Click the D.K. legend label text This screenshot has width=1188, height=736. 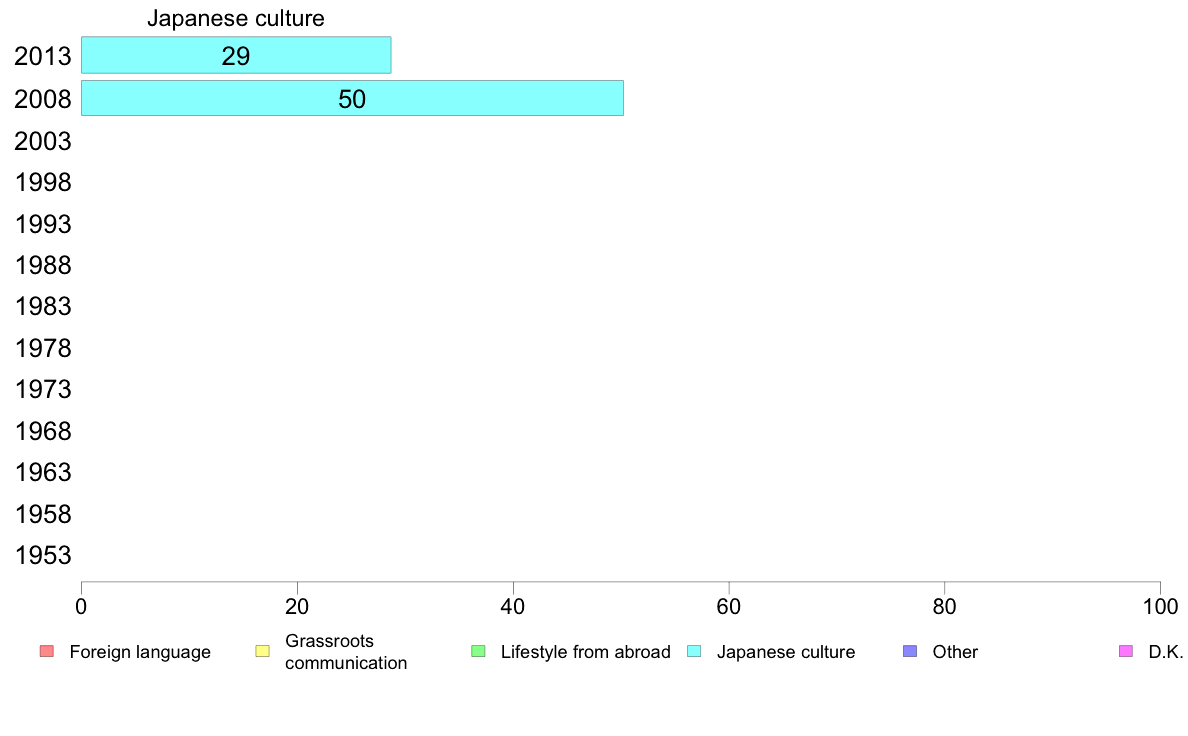(1166, 652)
